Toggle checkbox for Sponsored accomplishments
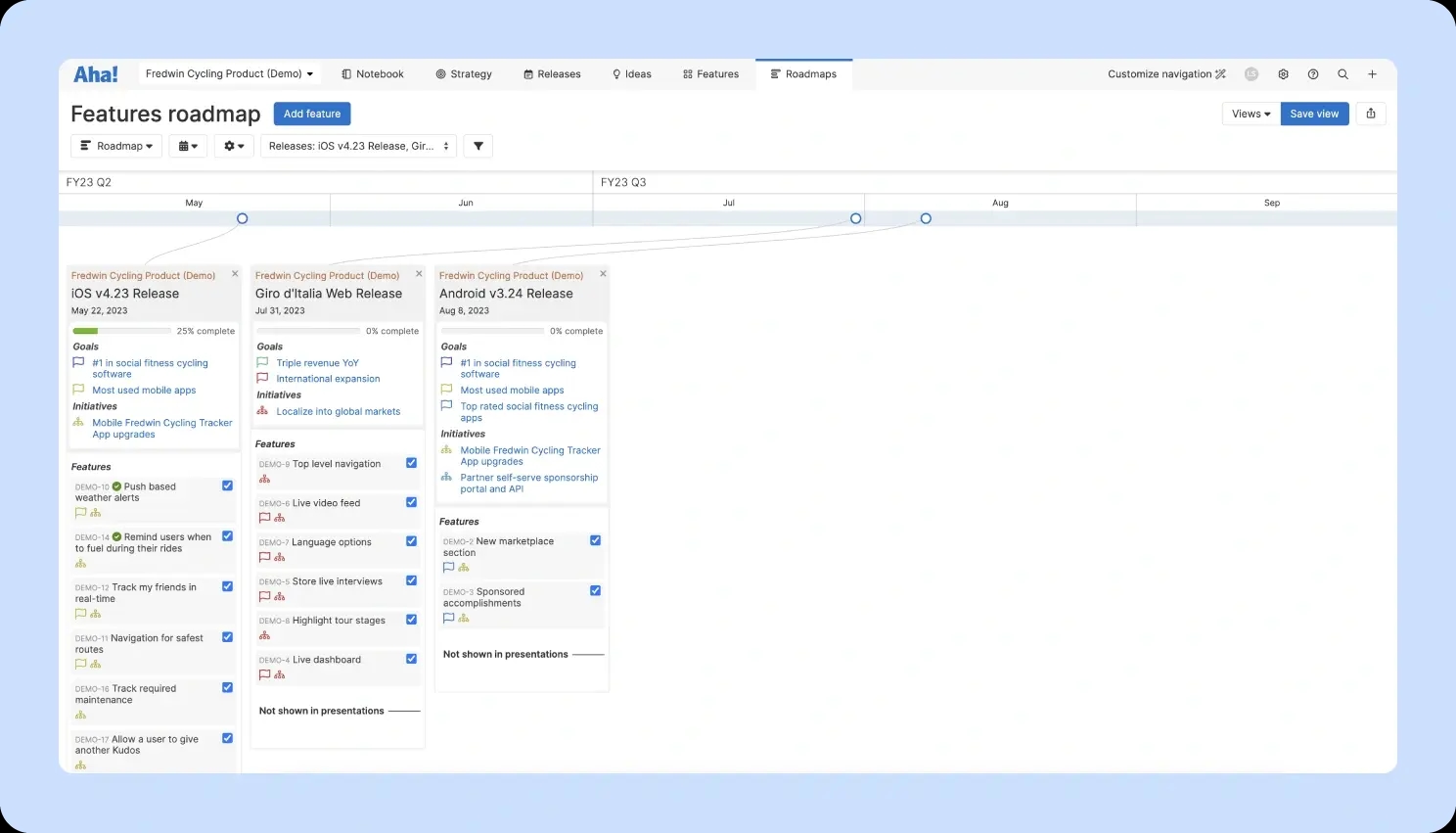The width and height of the screenshot is (1456, 833). tap(595, 591)
